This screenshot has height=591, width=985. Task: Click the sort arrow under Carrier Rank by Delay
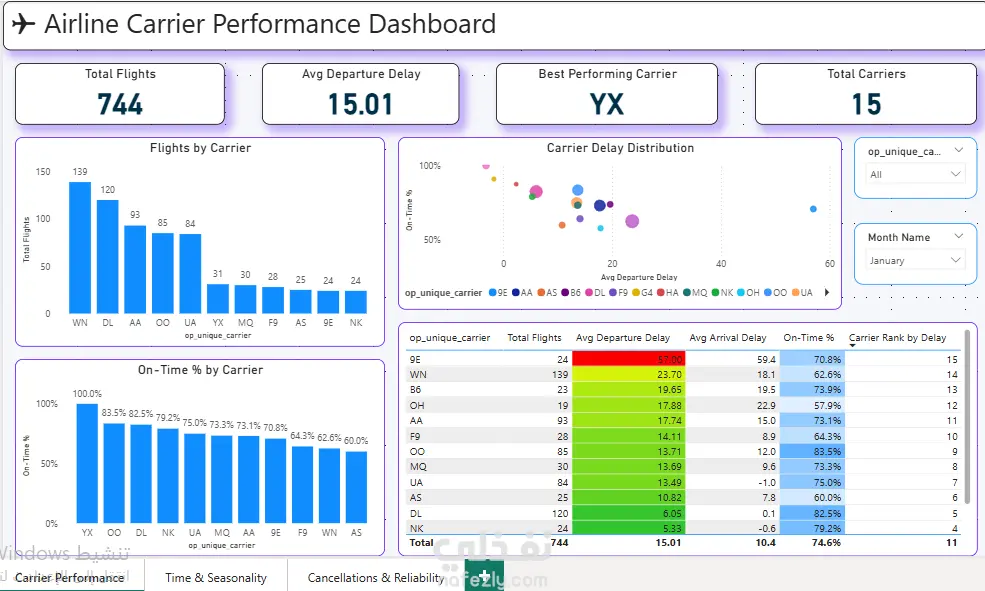[x=852, y=345]
